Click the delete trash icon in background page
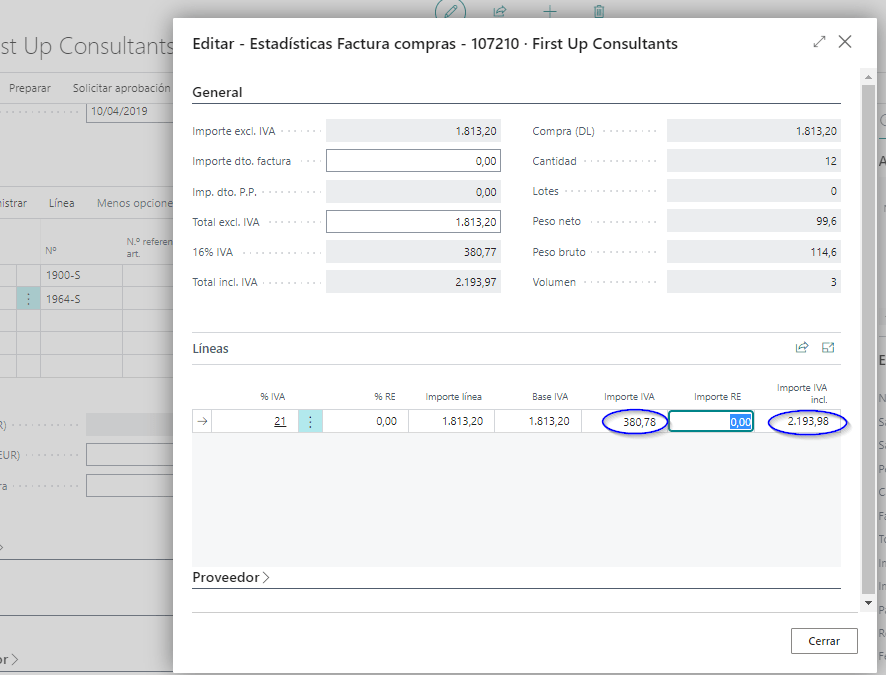 coord(599,11)
